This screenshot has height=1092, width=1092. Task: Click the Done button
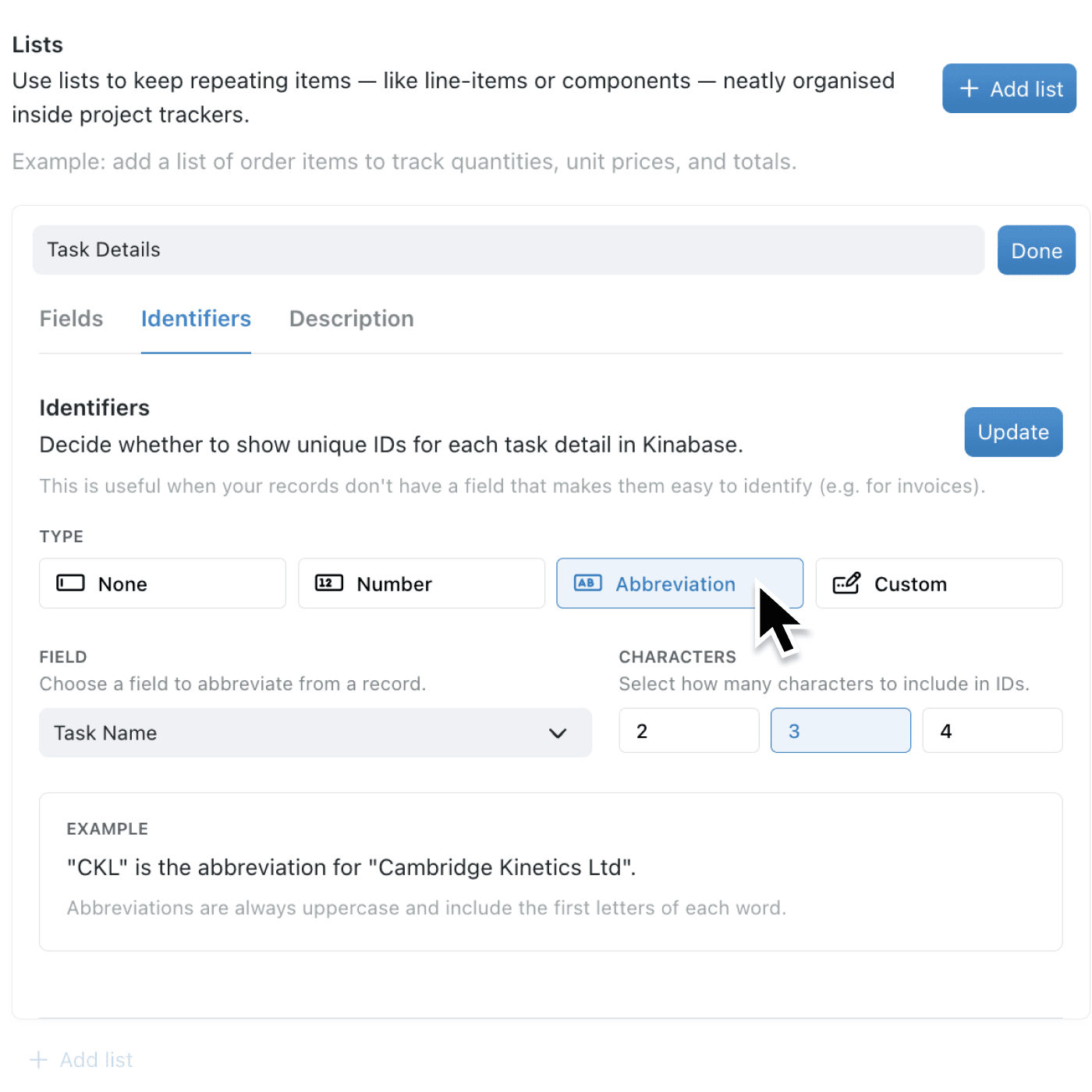point(1036,250)
